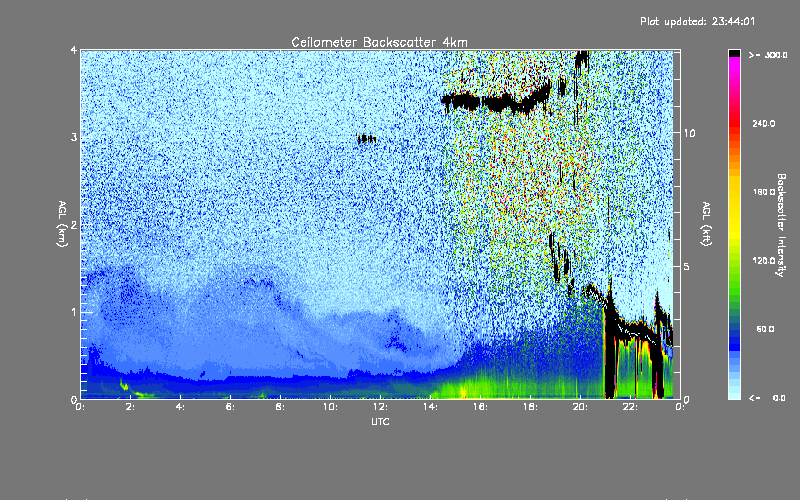Click the "Plot updated: 23:44:01" timestamp
This screenshot has width=800, height=500.
[697, 21]
